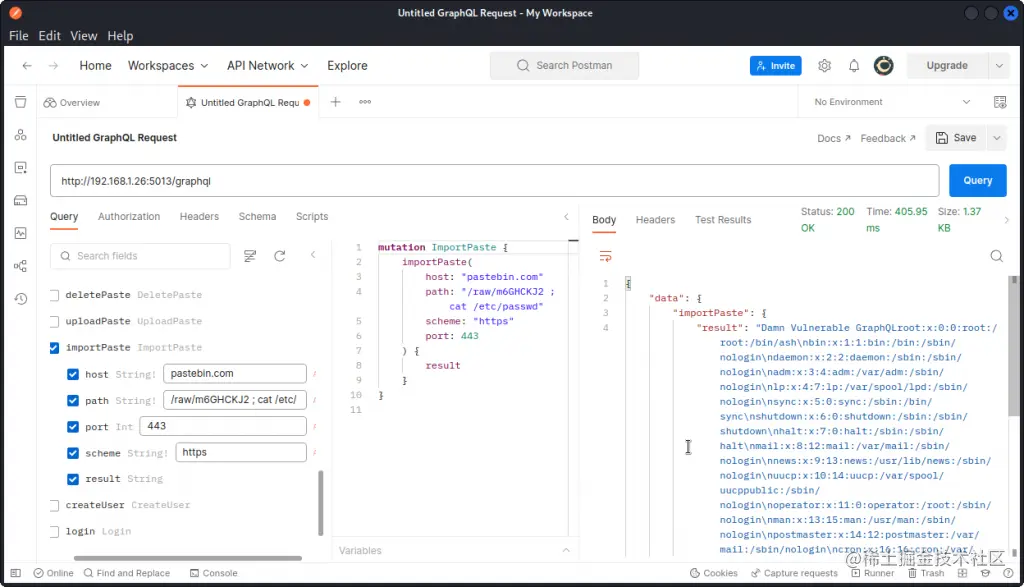Open the No Environment selector
1024x587 pixels.
coord(892,102)
